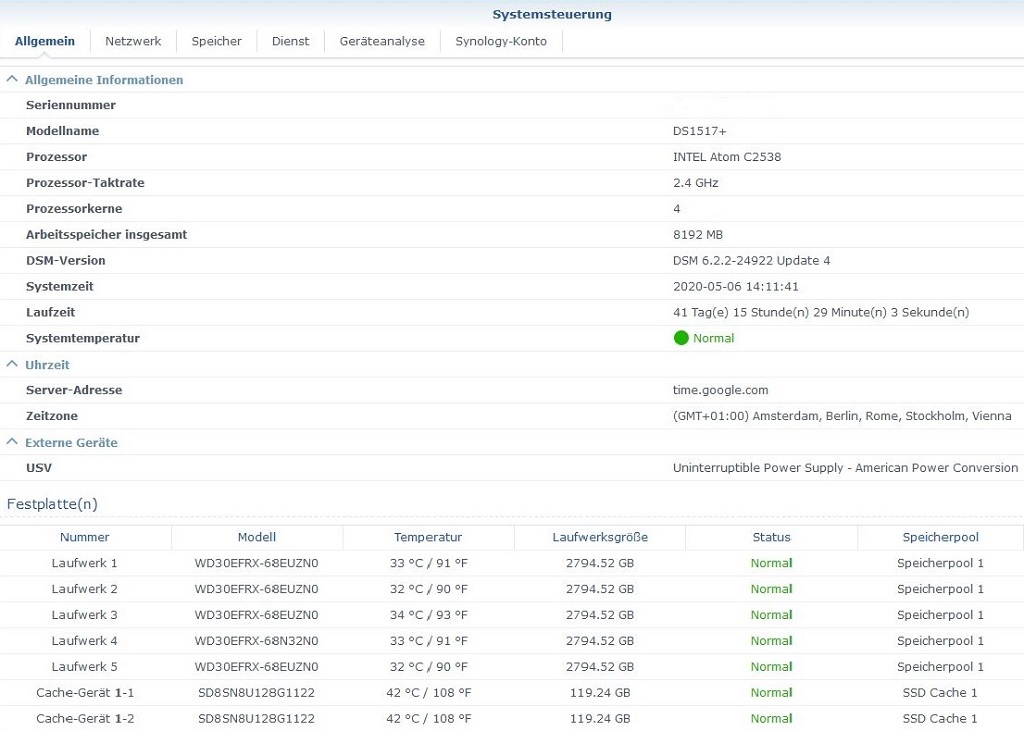This screenshot has height=731, width=1024.
Task: Go to the Synology-Konto tab
Action: (x=501, y=41)
